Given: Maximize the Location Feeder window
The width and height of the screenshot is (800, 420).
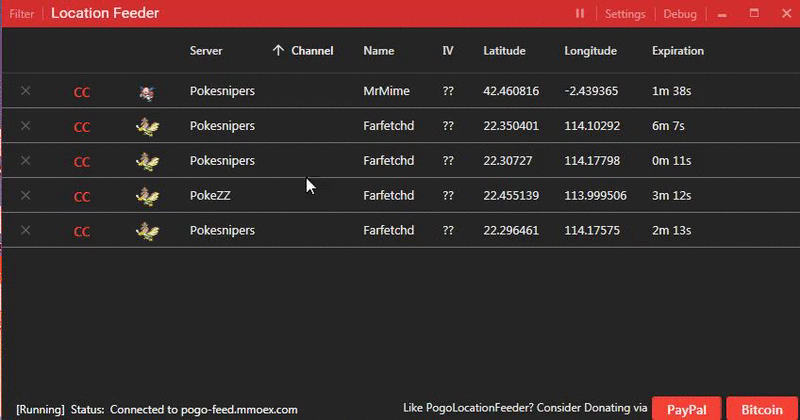Looking at the screenshot, I should [x=754, y=13].
